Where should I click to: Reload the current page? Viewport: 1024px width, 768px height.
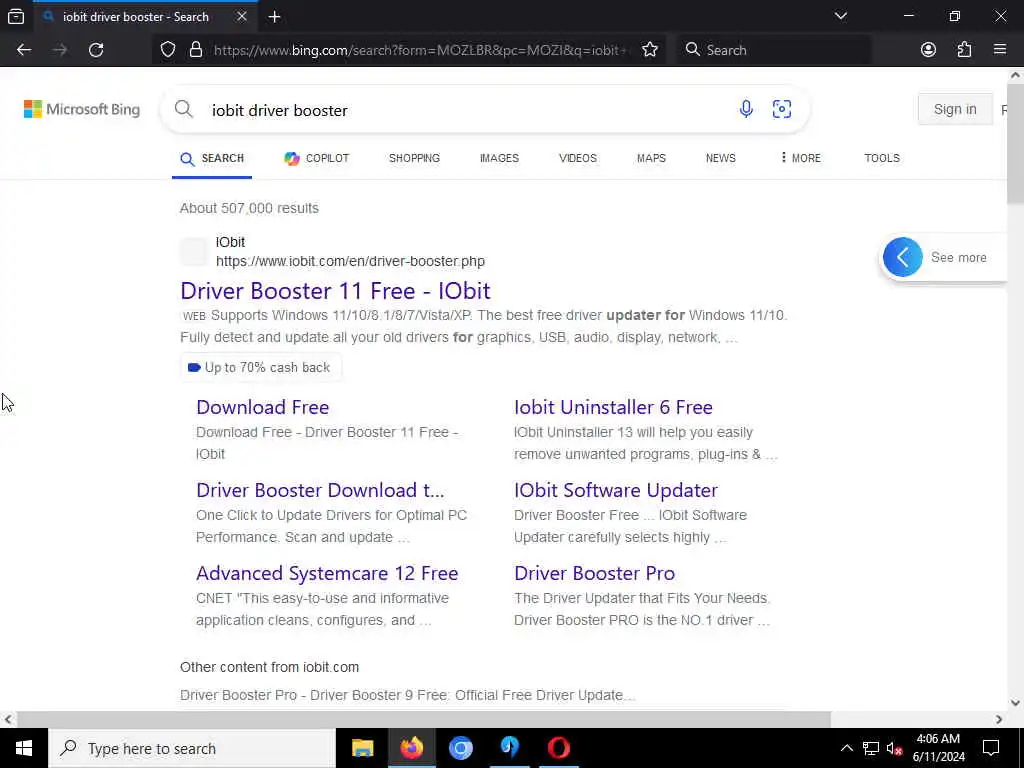[96, 50]
